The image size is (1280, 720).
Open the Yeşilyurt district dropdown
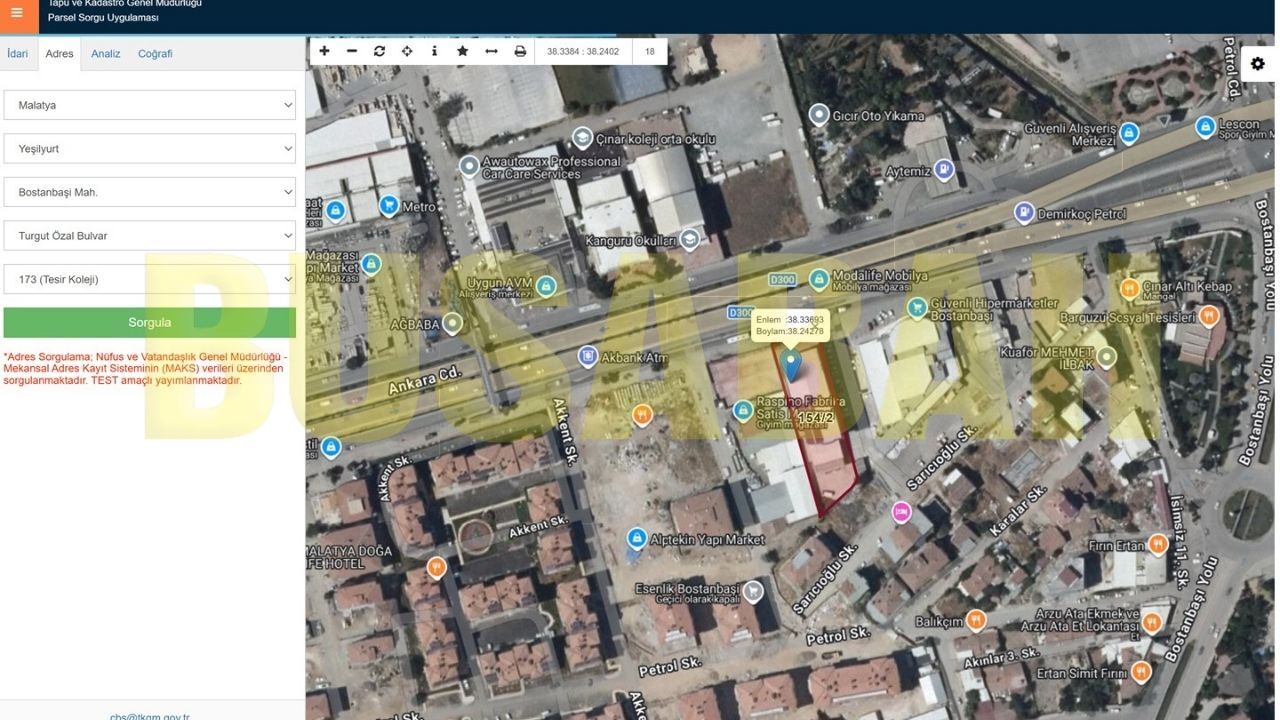click(150, 148)
